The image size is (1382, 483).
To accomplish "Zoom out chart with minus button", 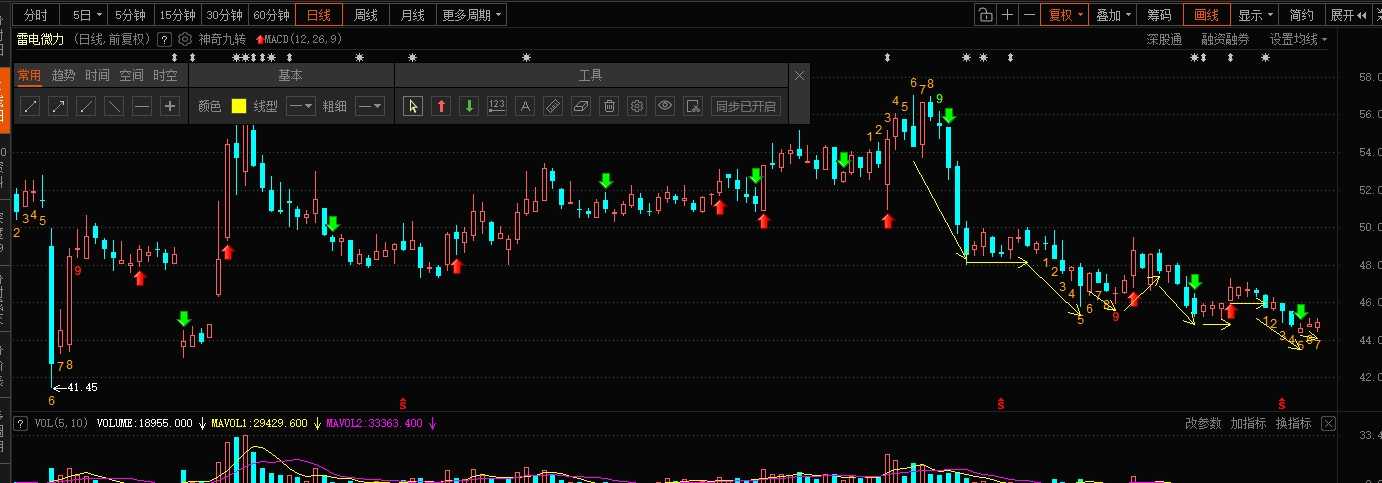I will point(1029,15).
